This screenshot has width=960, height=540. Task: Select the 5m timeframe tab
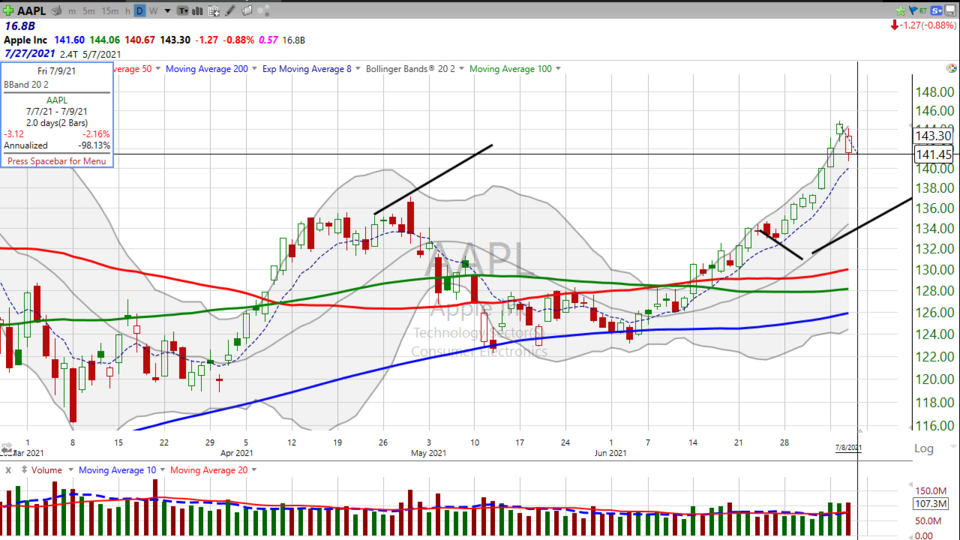[x=89, y=10]
